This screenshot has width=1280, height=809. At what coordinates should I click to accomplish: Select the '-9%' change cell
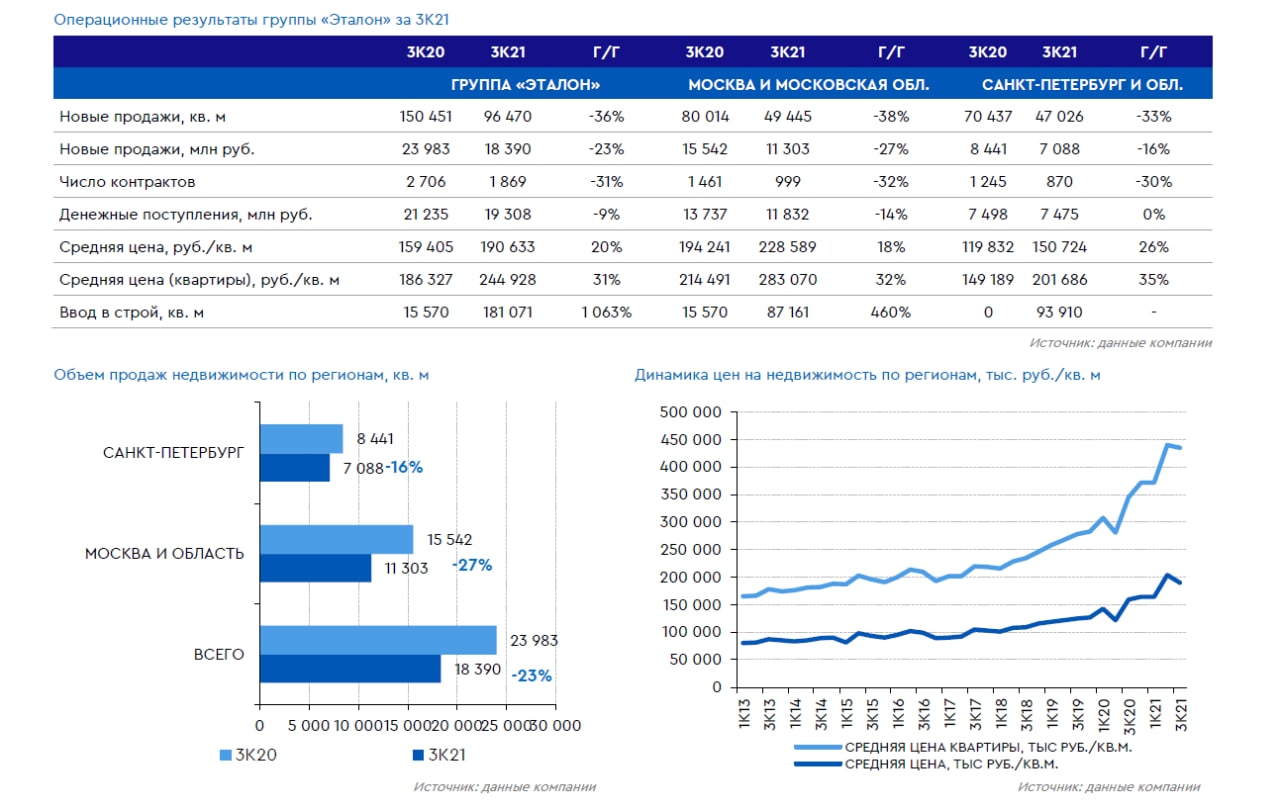606,214
